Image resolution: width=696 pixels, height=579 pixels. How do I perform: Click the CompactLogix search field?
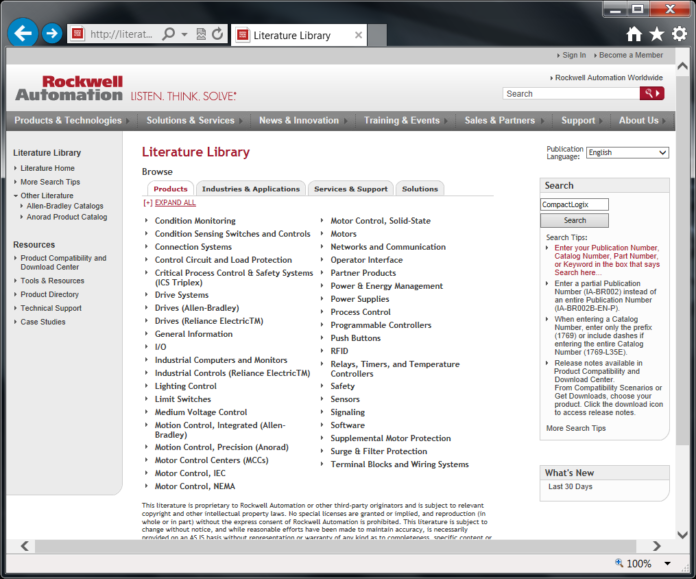574,204
